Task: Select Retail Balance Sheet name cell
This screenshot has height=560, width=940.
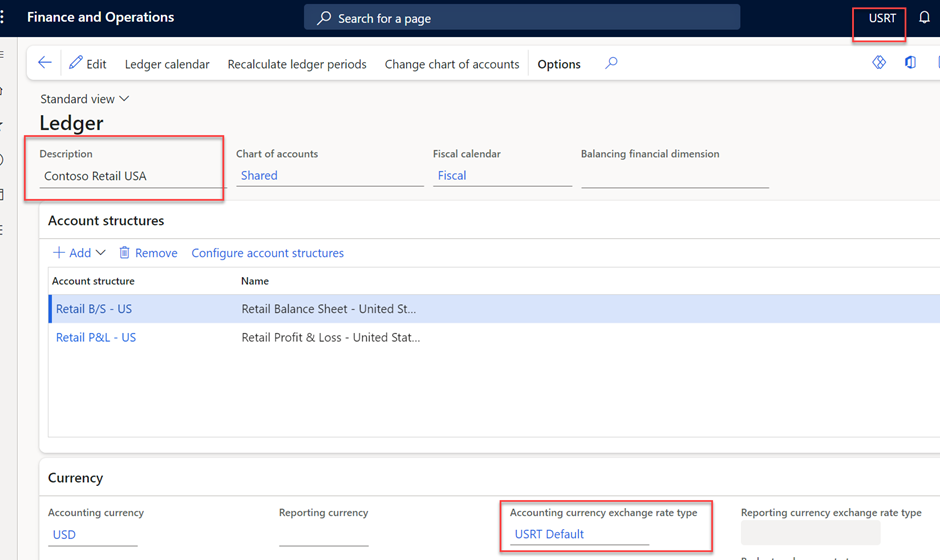Action: coord(329,309)
